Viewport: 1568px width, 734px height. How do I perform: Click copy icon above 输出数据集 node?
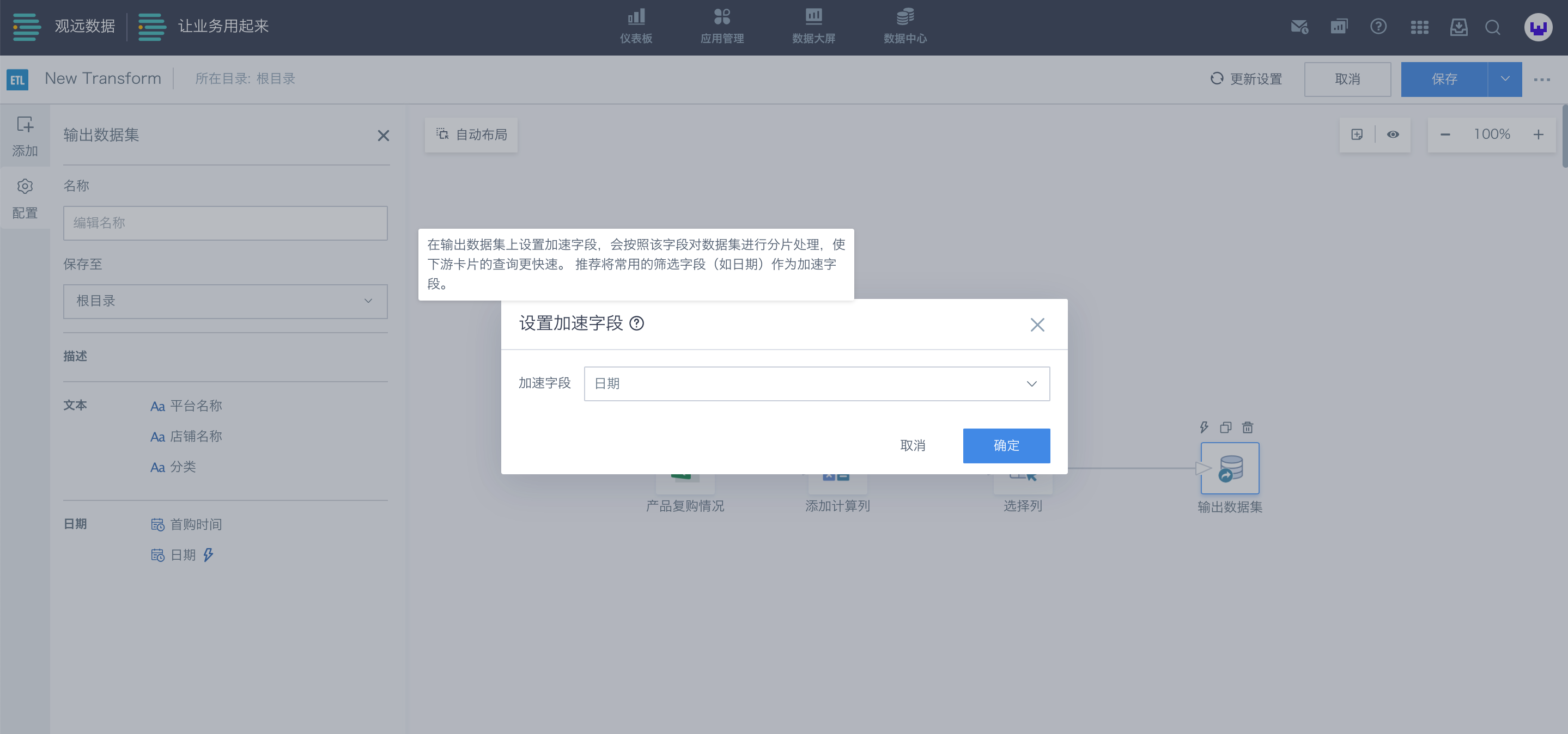pos(1225,427)
